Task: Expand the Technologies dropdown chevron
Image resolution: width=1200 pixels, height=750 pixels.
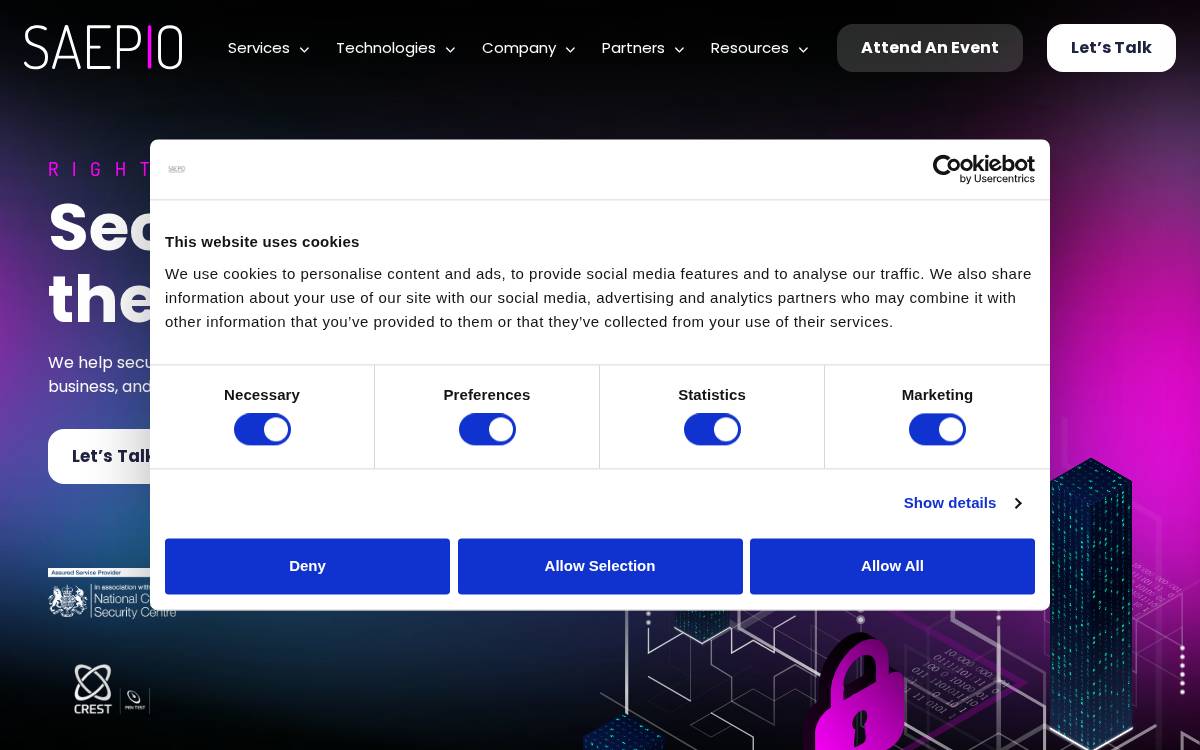Action: 450,49
